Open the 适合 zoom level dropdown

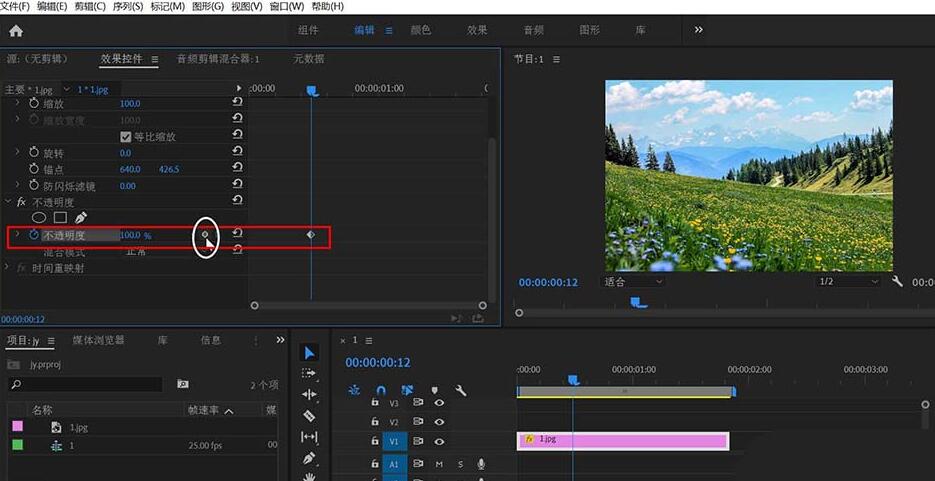[x=633, y=281]
